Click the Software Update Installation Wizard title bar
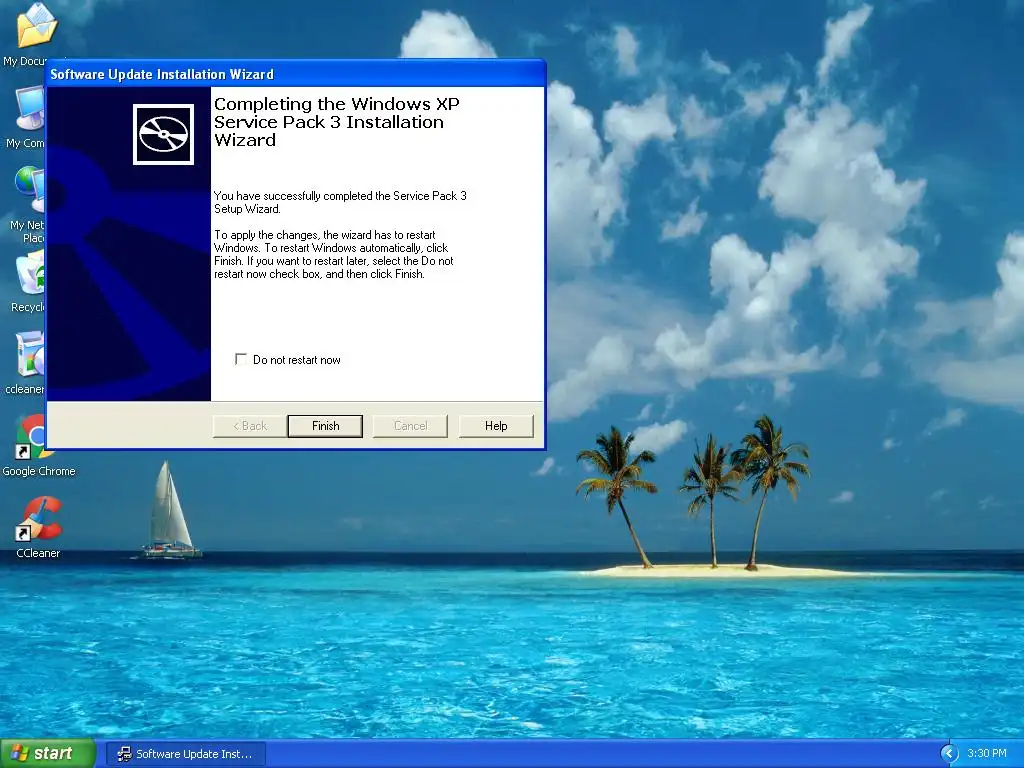The height and width of the screenshot is (768, 1024). click(x=296, y=74)
